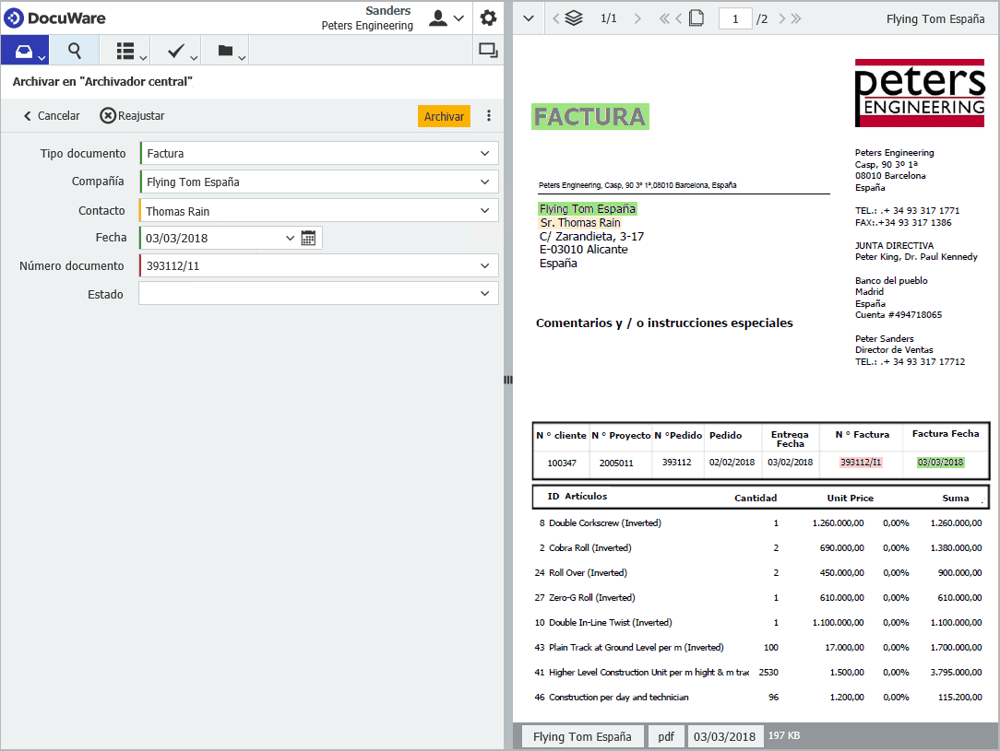This screenshot has height=751, width=1000.
Task: Click the lists icon in the toolbar
Action: point(124,50)
